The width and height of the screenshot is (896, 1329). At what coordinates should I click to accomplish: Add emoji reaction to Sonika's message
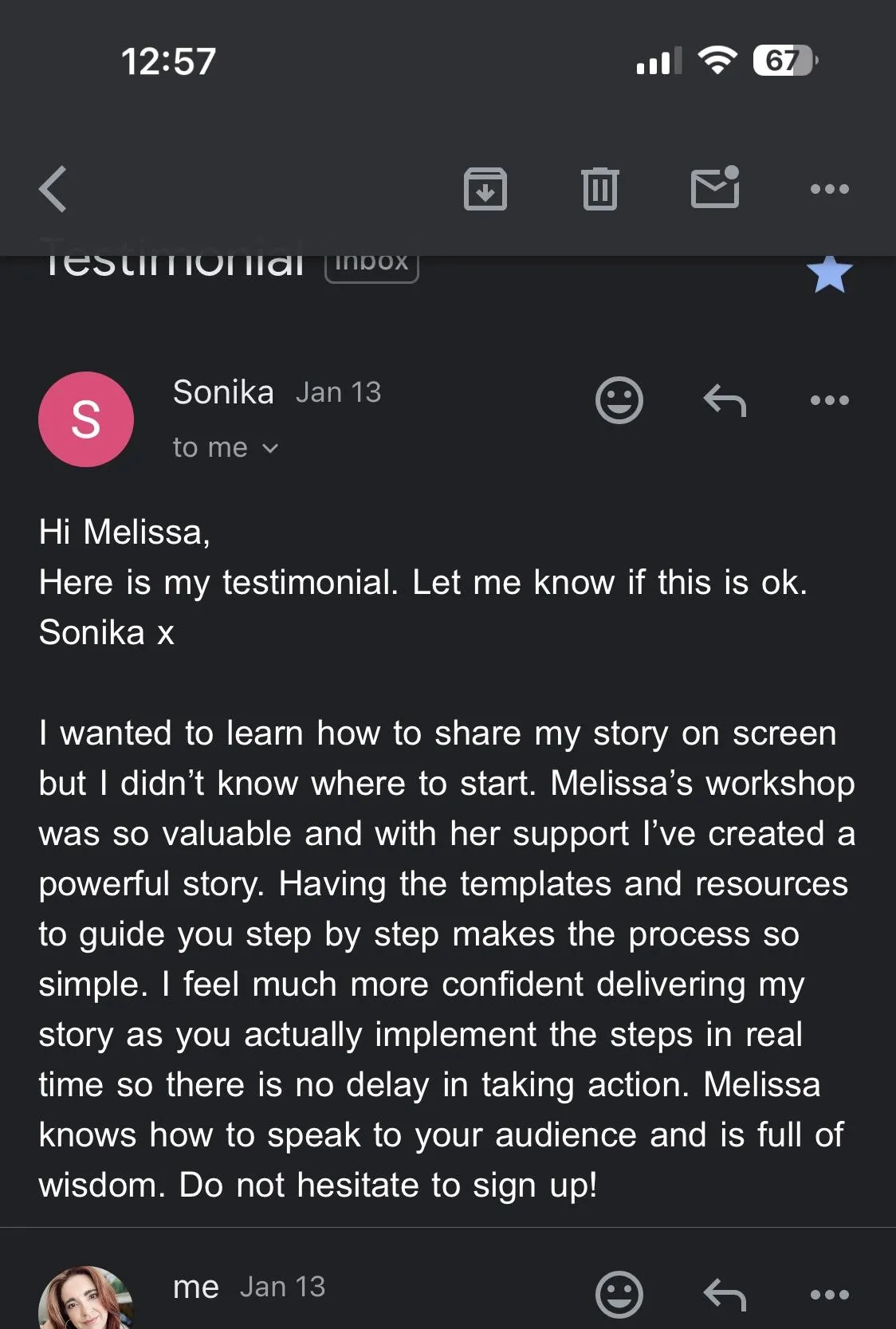pos(619,399)
